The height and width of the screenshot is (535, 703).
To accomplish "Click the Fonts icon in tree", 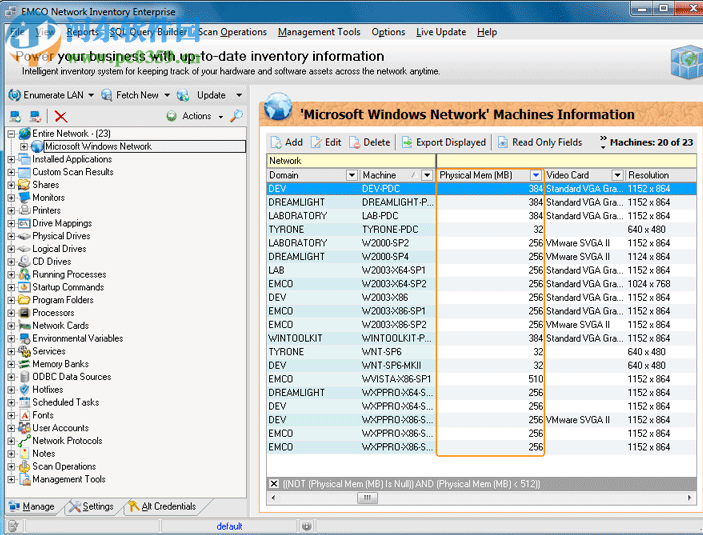I will click(24, 415).
